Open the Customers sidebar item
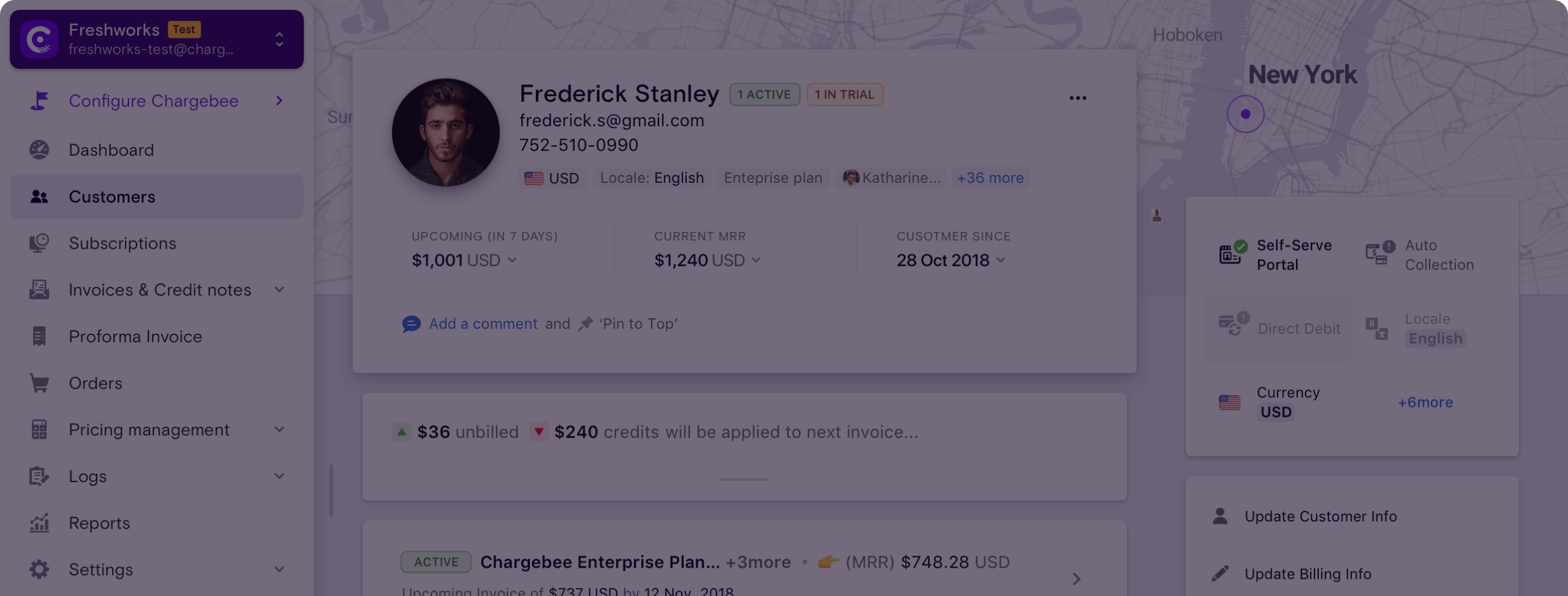 (112, 196)
